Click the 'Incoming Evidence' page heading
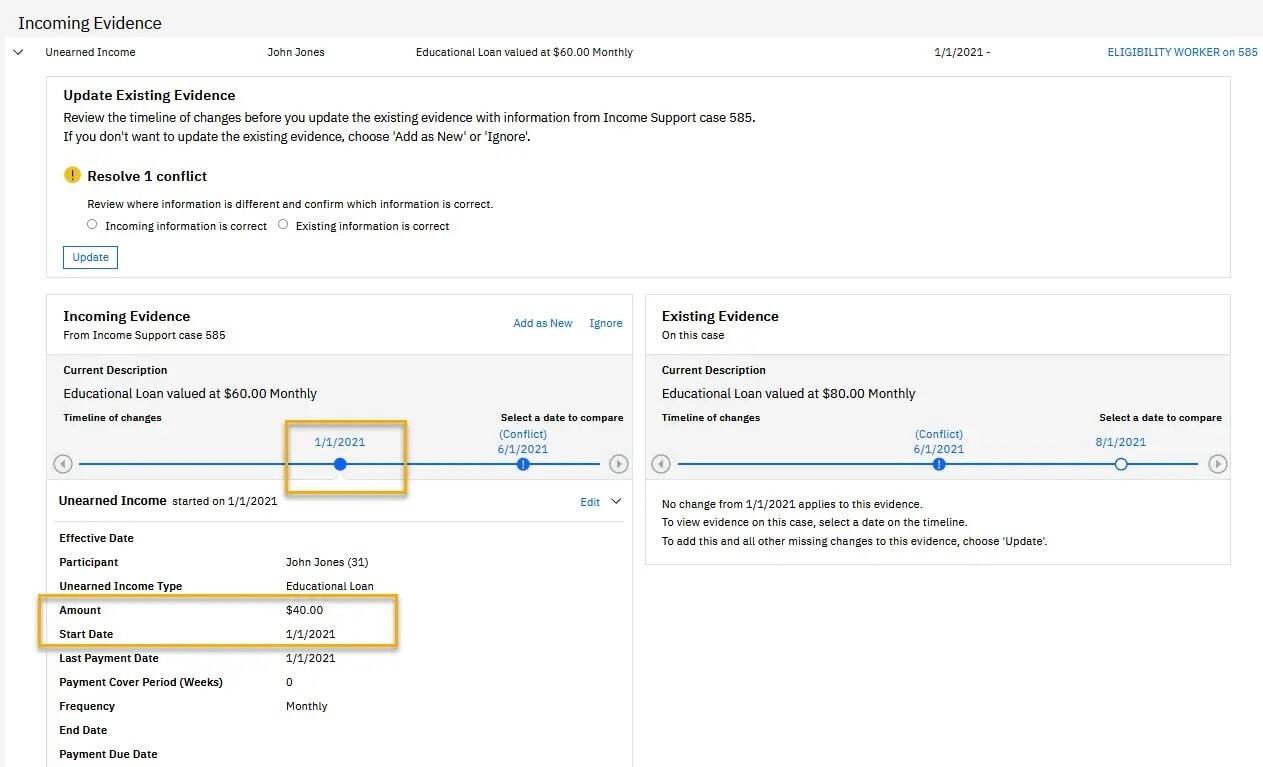This screenshot has height=767, width=1263. click(90, 23)
